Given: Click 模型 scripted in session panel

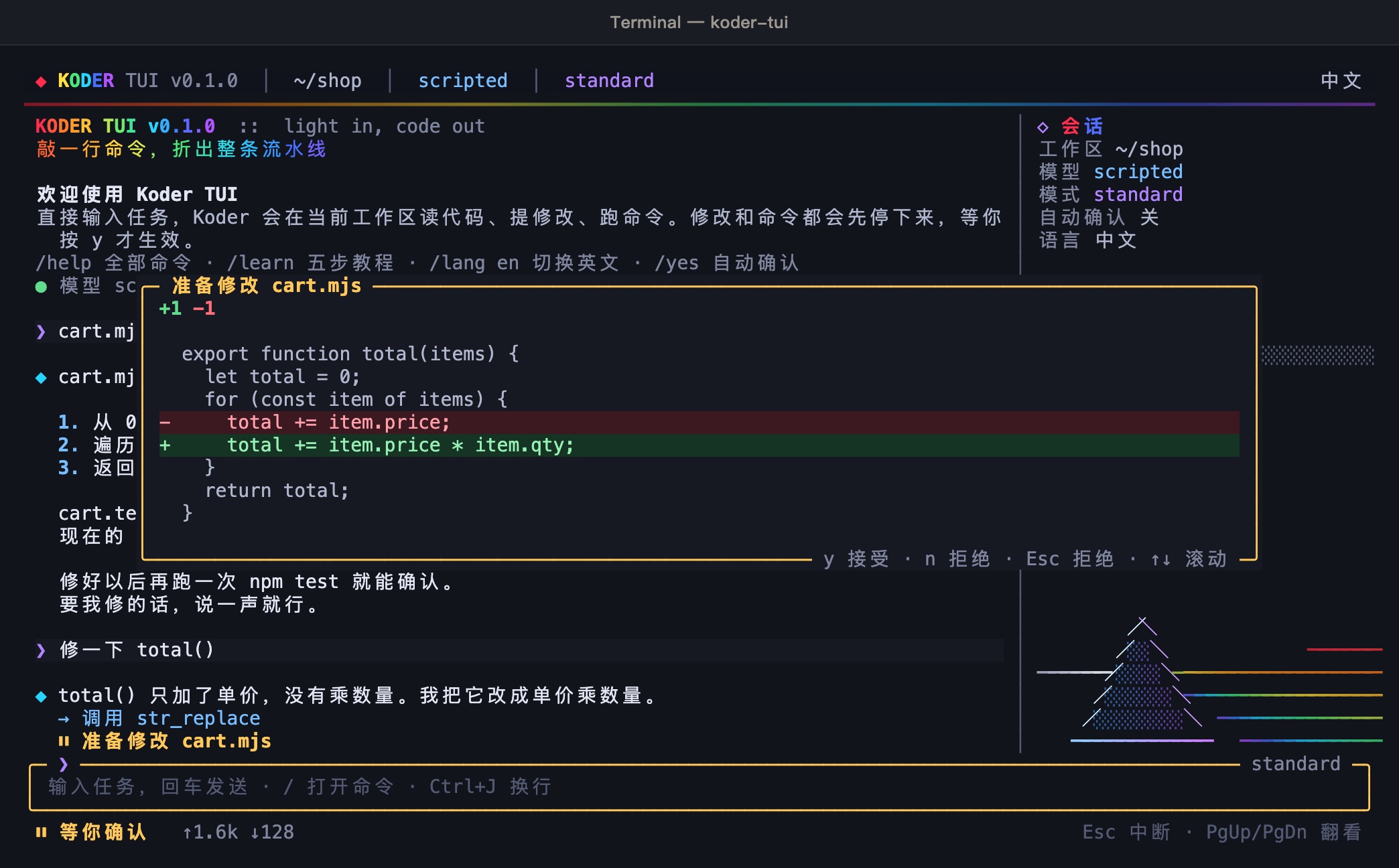Looking at the screenshot, I should [x=1111, y=171].
